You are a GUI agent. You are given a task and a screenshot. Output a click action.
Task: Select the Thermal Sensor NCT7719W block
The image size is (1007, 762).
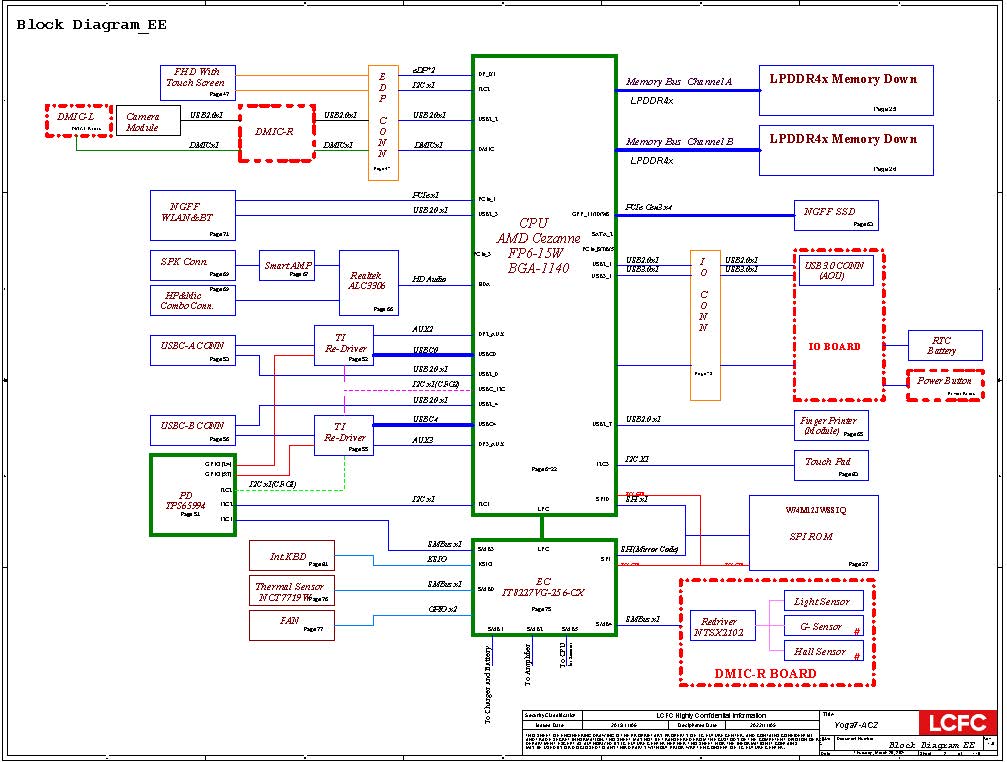pyautogui.click(x=292, y=590)
